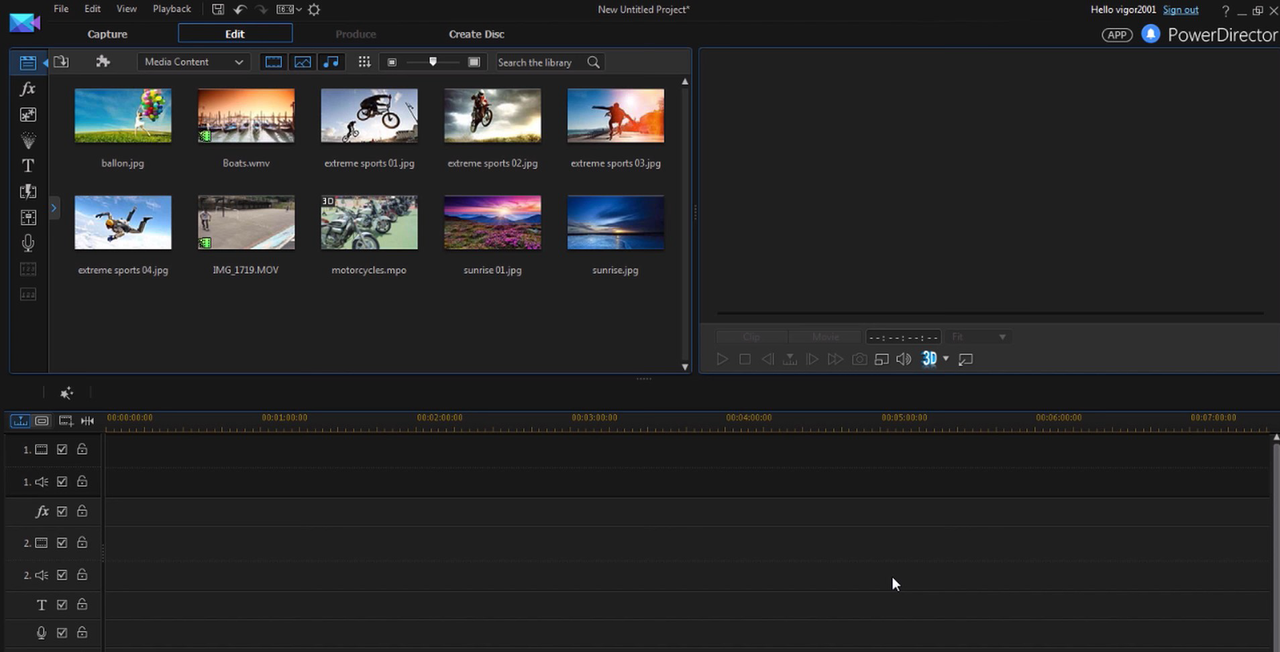The width and height of the screenshot is (1280, 652).
Task: Expand the library explorer side arrow
Action: click(54, 208)
